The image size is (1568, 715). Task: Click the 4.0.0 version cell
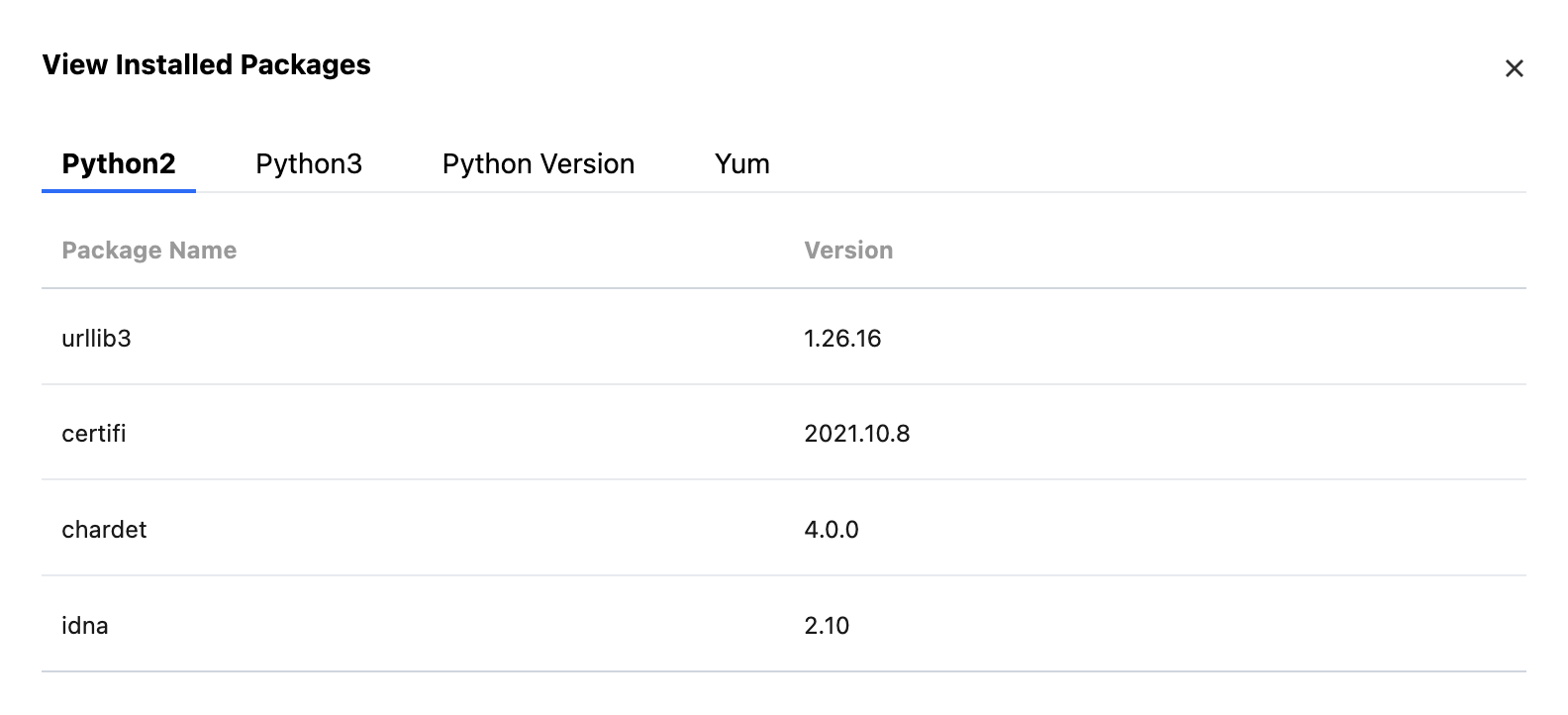[832, 530]
